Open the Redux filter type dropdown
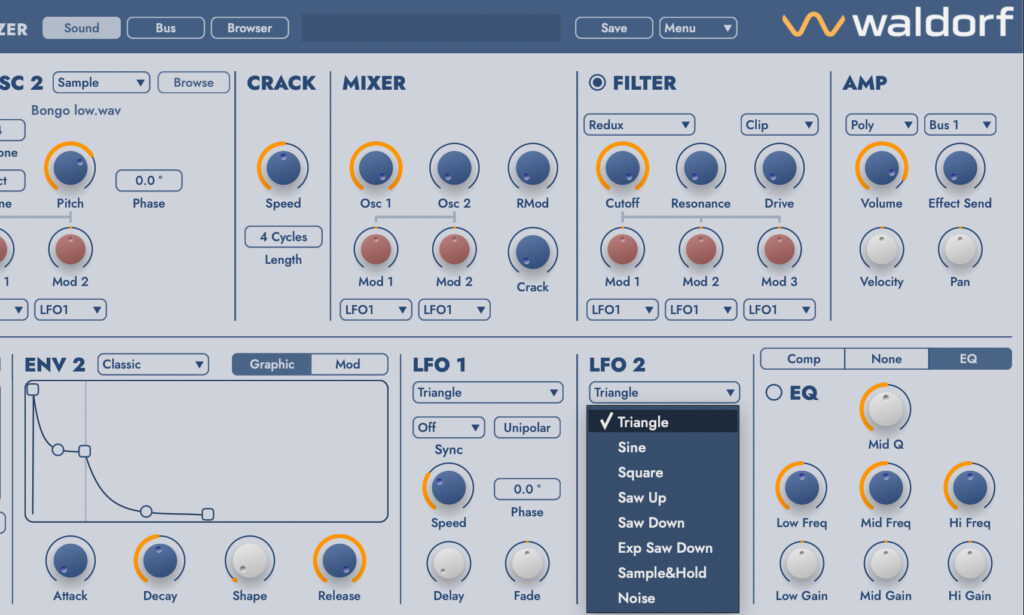This screenshot has width=1024, height=615. (639, 125)
